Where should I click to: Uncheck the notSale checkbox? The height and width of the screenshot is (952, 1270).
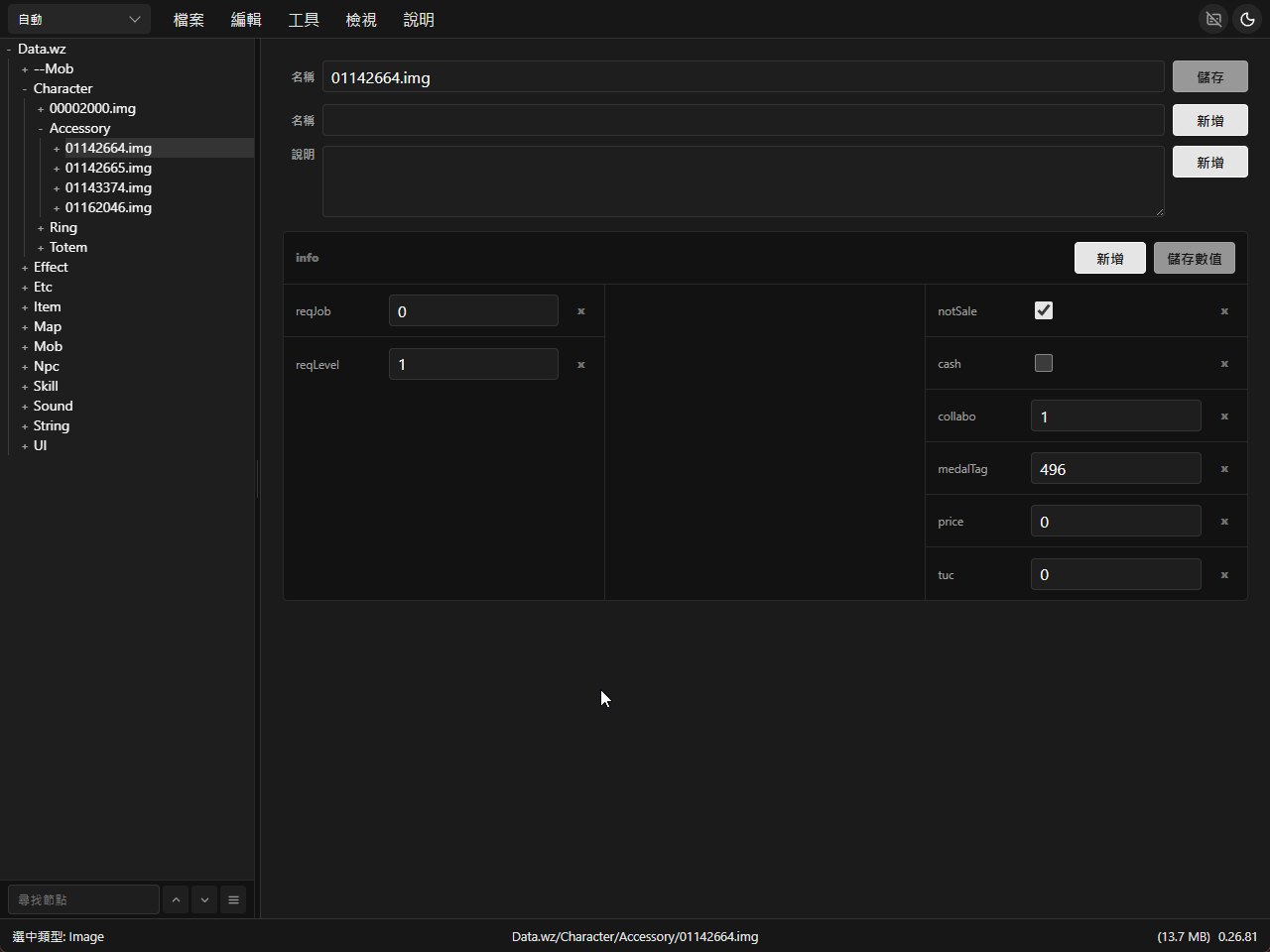[x=1044, y=310]
